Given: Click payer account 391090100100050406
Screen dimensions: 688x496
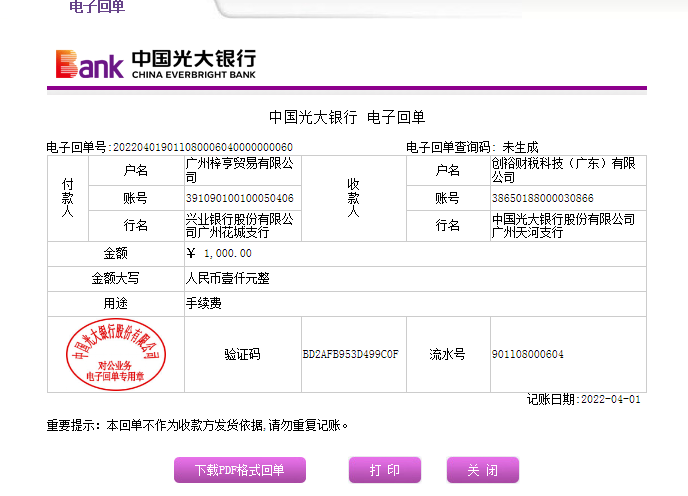Looking at the screenshot, I should [x=240, y=198].
